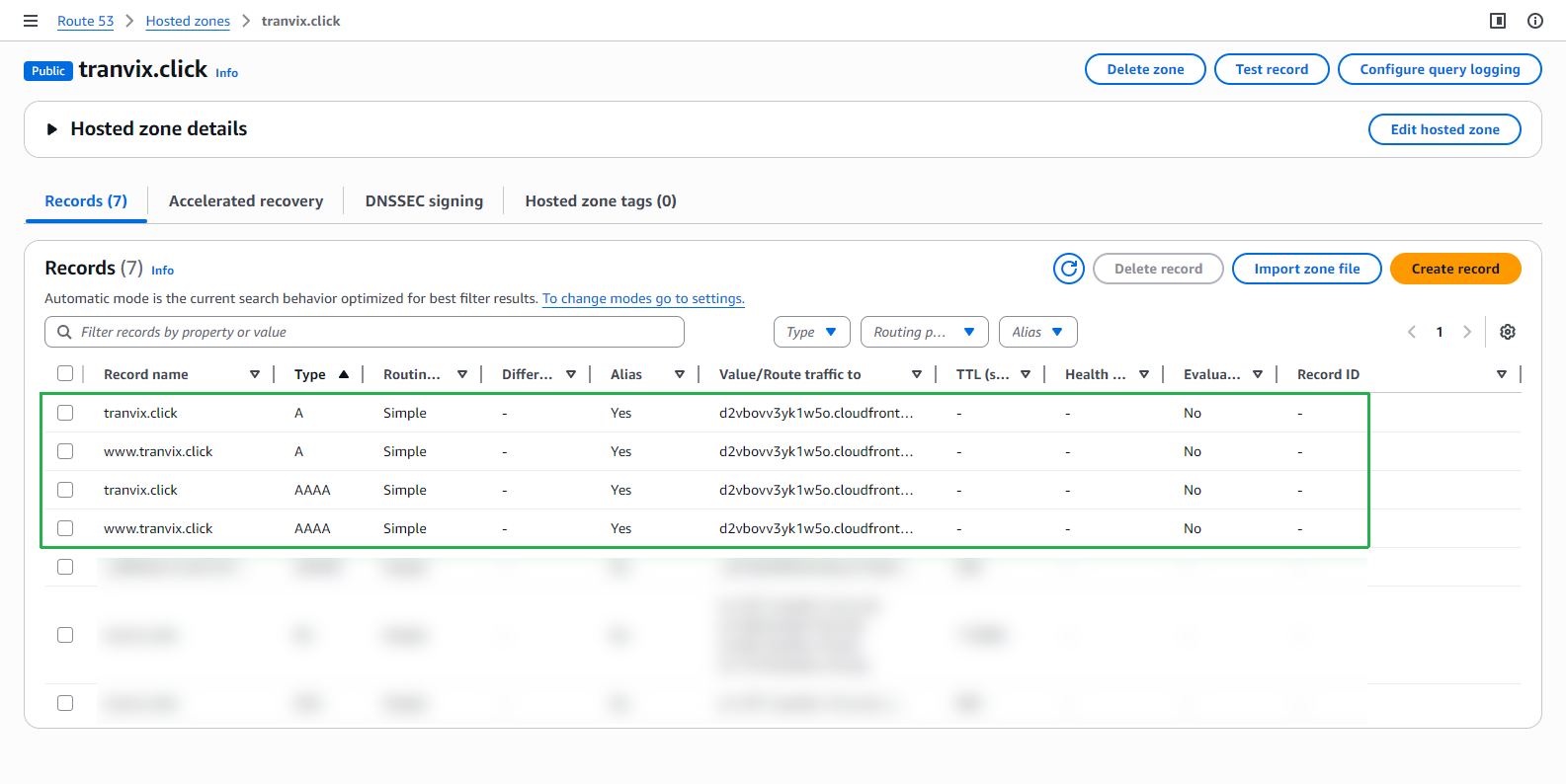Check the tranvix.click A record checkbox
Screen dimensions: 1566x784
pyautogui.click(x=65, y=413)
